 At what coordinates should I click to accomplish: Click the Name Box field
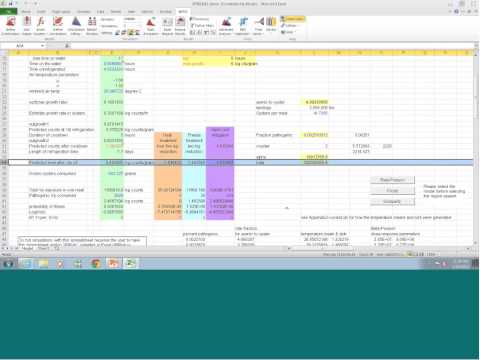22,46
